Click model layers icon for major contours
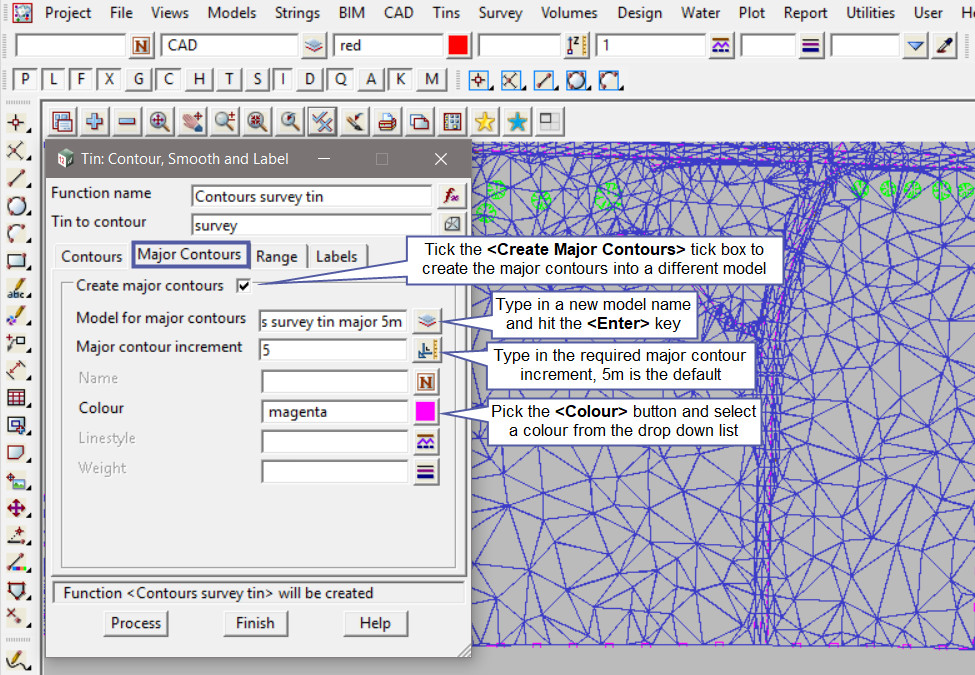This screenshot has height=675, width=975. [x=427, y=320]
